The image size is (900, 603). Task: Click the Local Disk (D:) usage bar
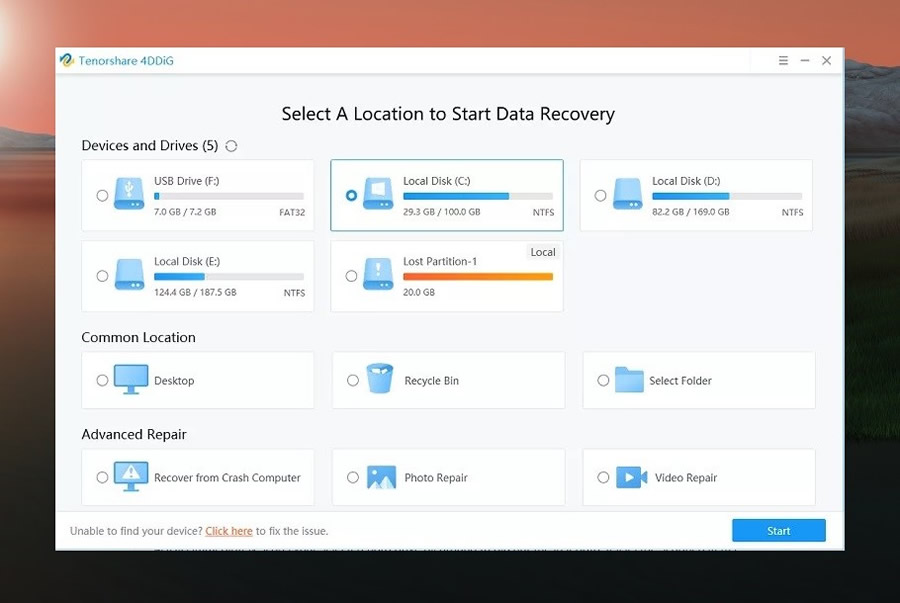click(x=727, y=196)
